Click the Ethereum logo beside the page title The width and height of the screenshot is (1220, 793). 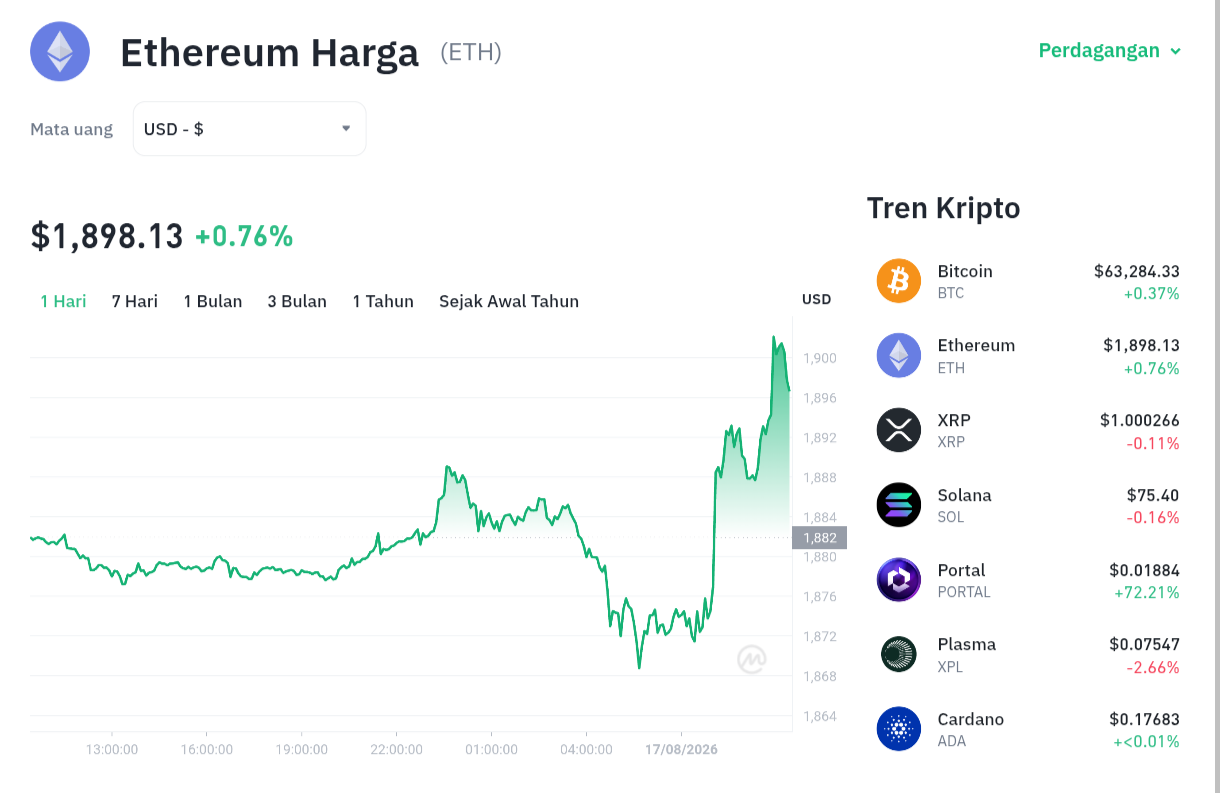[x=60, y=51]
